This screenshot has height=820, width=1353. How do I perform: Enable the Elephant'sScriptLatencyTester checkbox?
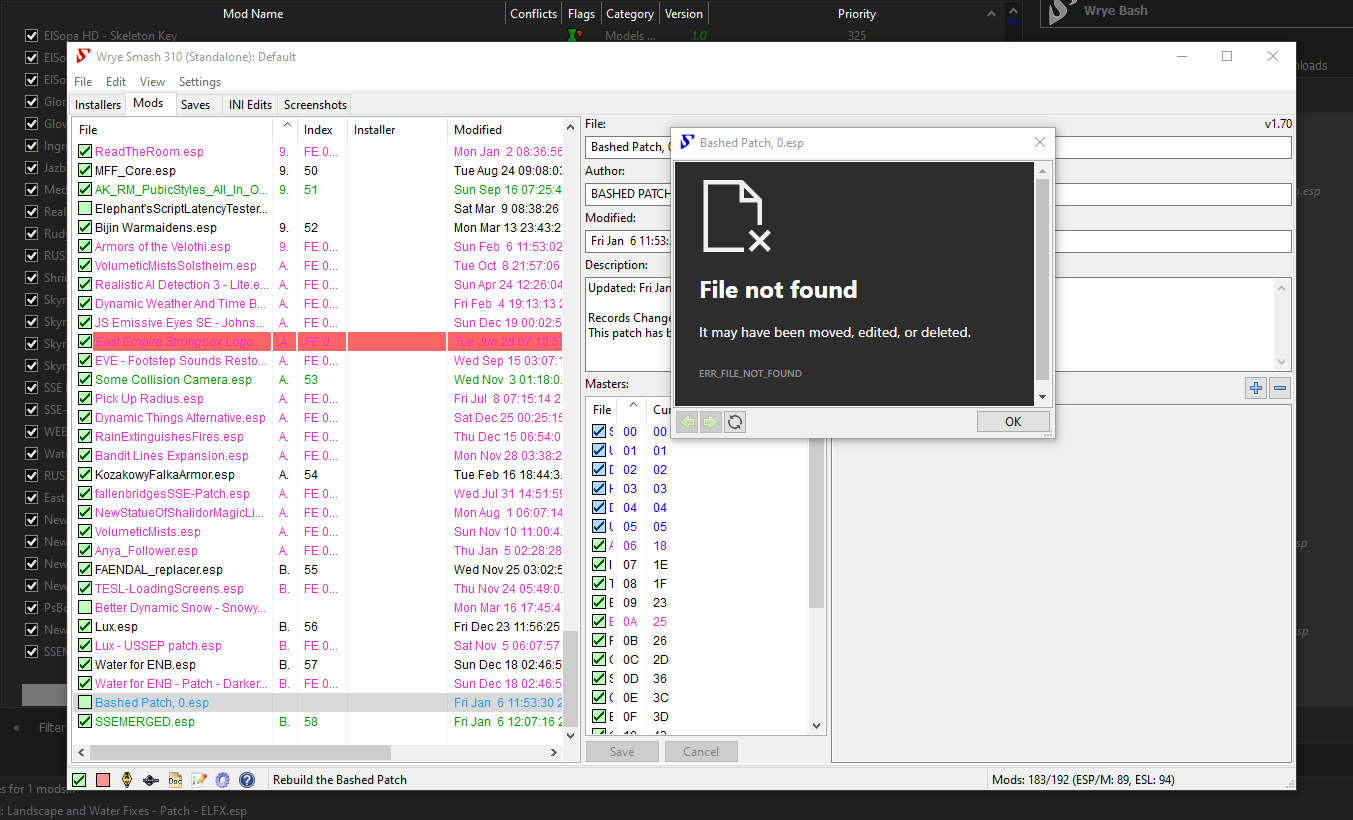[x=85, y=209]
